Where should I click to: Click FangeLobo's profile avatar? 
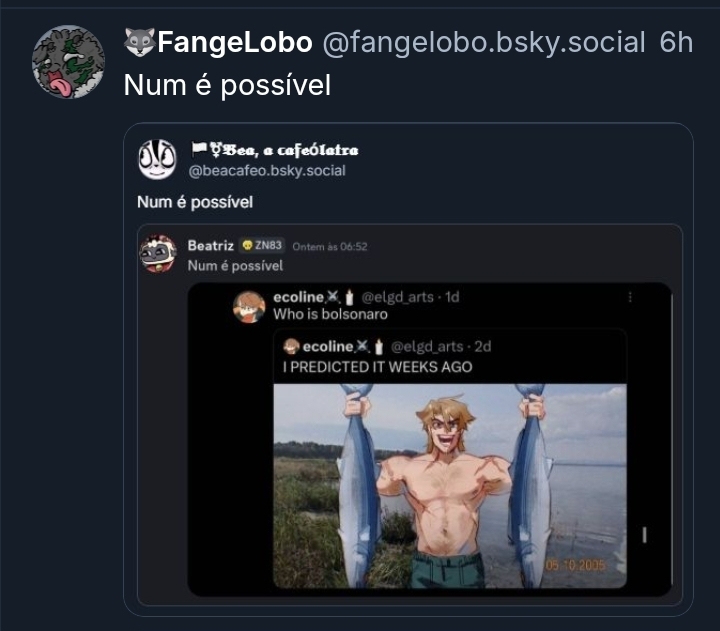[x=68, y=62]
